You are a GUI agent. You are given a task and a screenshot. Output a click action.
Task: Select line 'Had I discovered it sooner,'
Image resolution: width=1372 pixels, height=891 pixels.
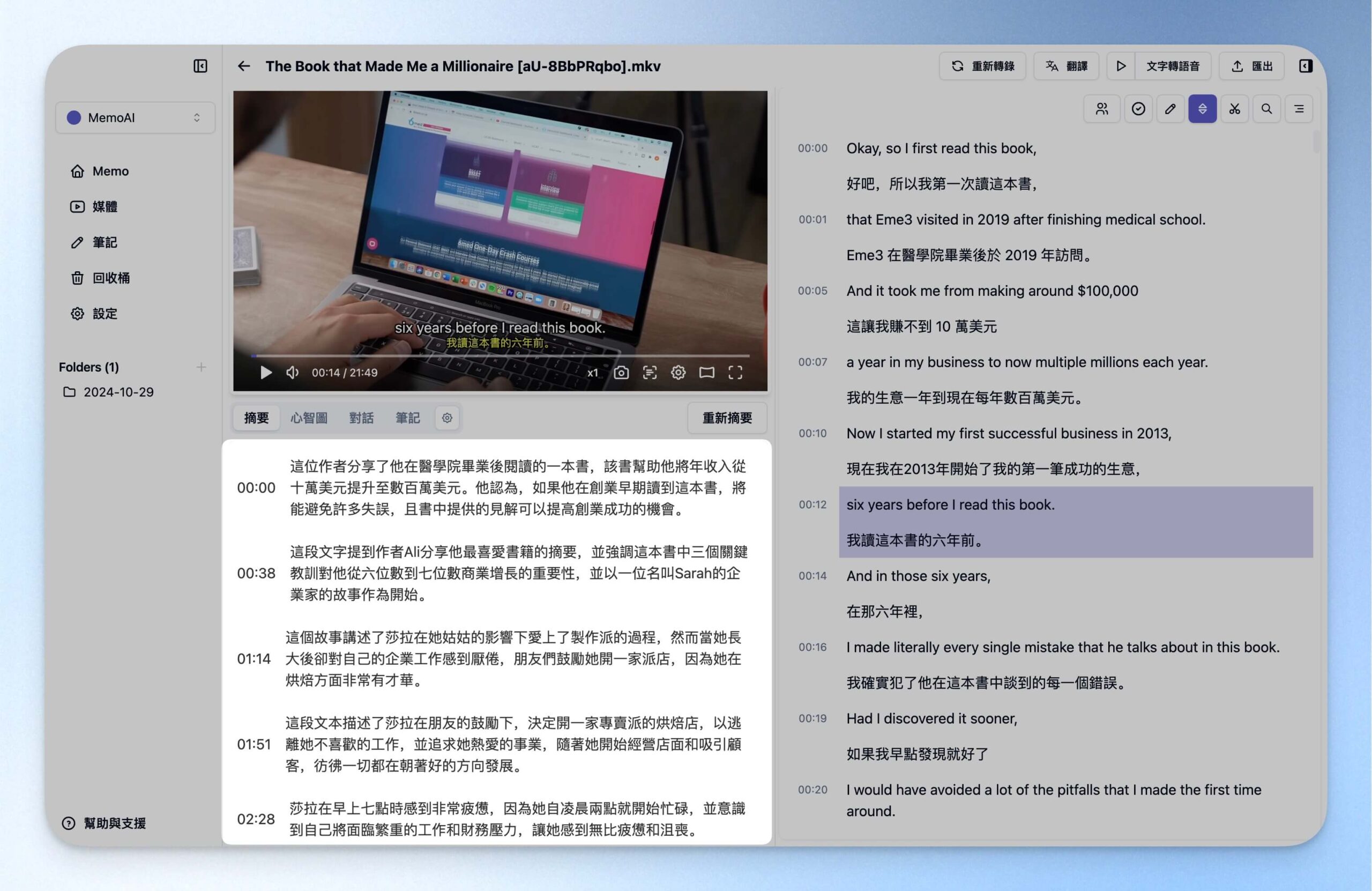(931, 718)
